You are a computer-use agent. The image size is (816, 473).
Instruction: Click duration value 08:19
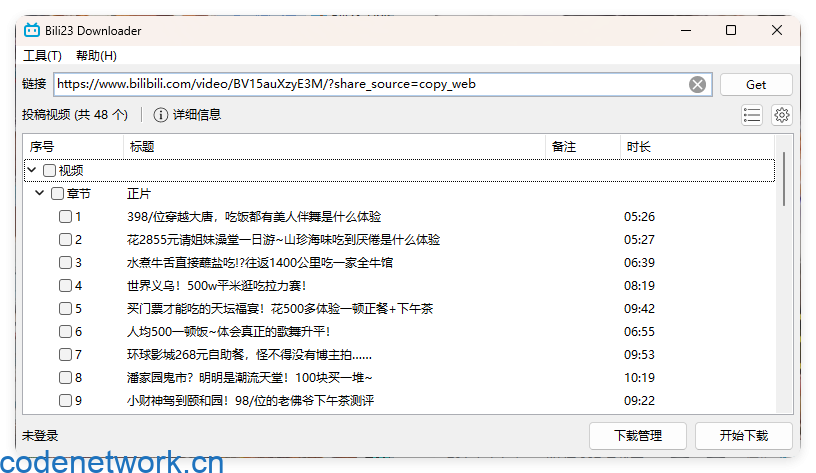click(x=640, y=285)
